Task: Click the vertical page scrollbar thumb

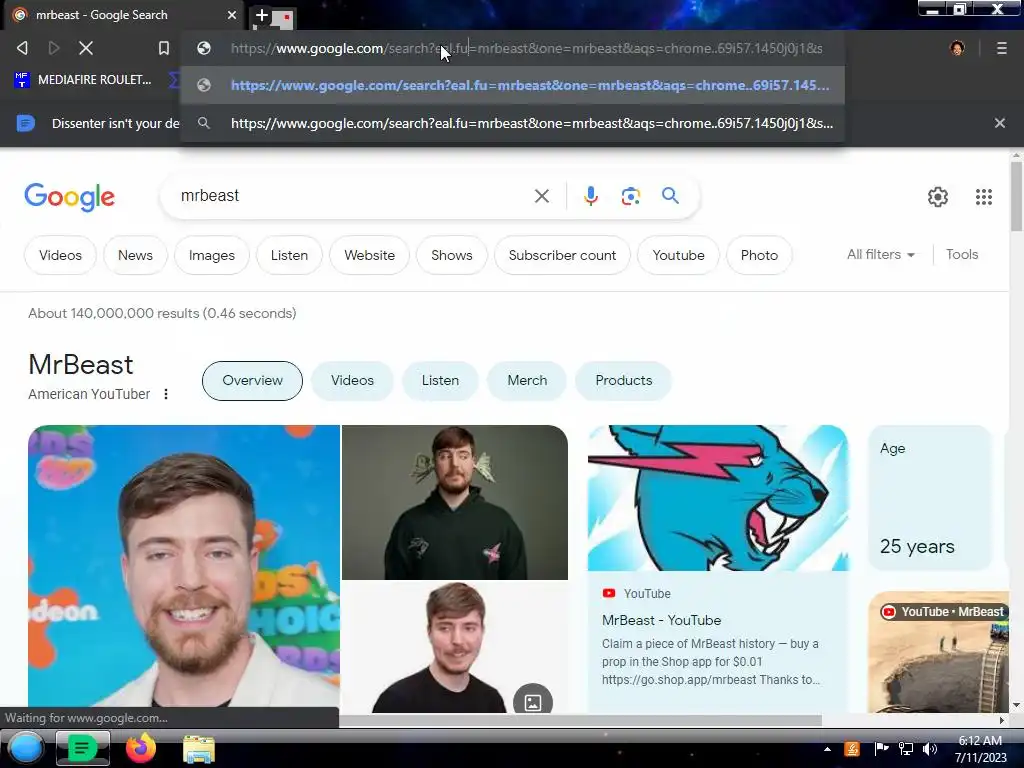Action: [x=1016, y=196]
